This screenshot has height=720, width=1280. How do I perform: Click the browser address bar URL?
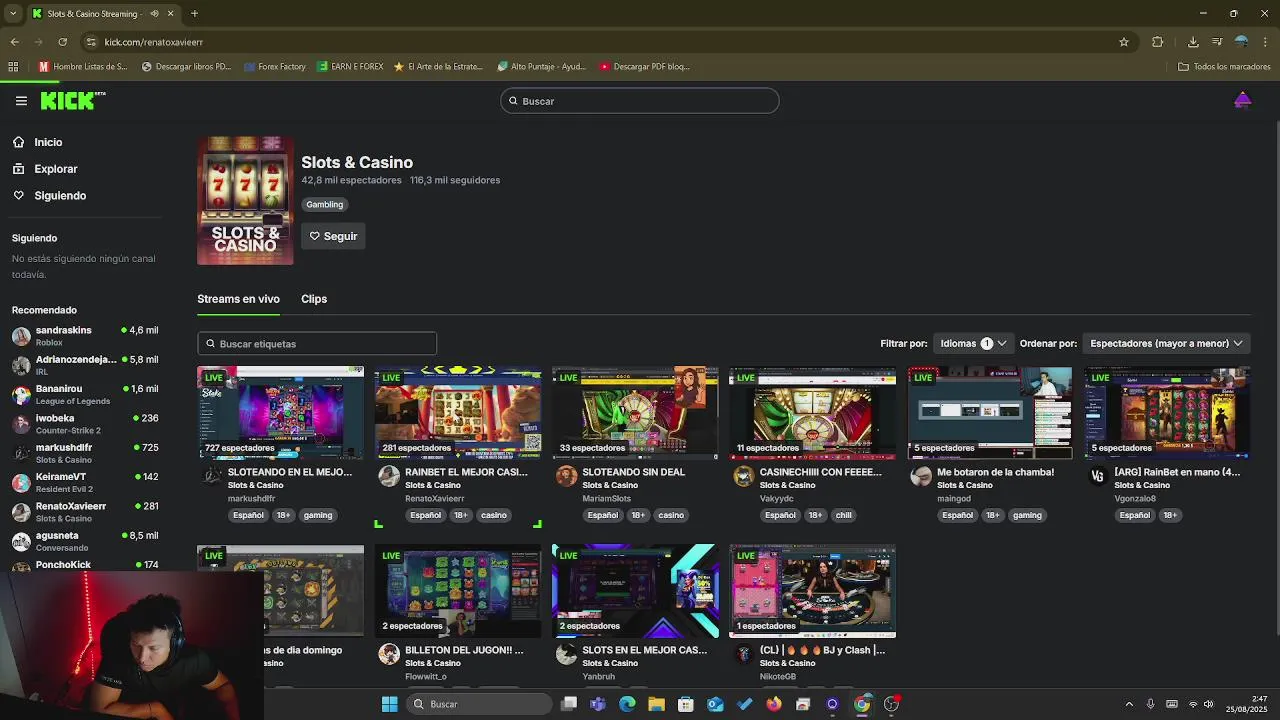pyautogui.click(x=153, y=42)
